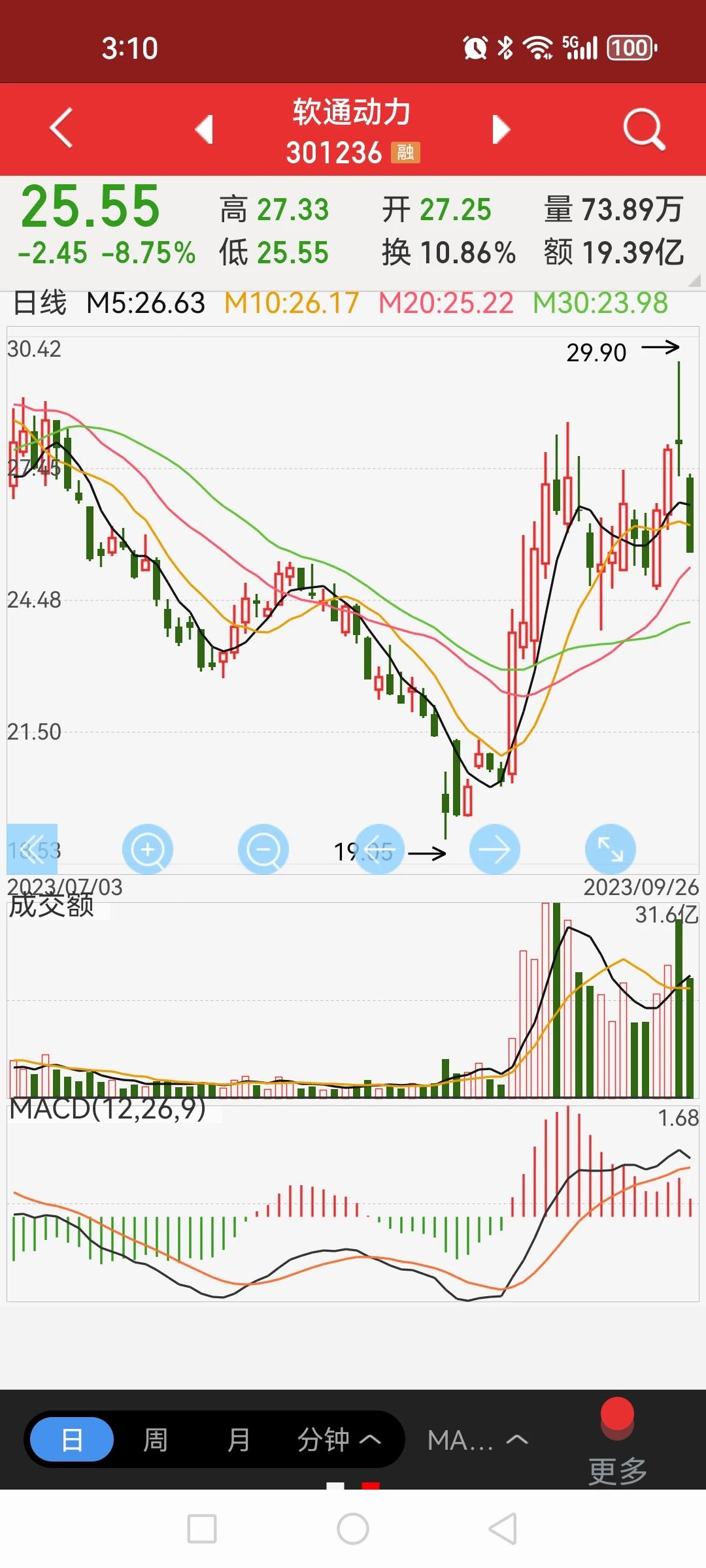Expand quote details corner triangle

coord(694,280)
